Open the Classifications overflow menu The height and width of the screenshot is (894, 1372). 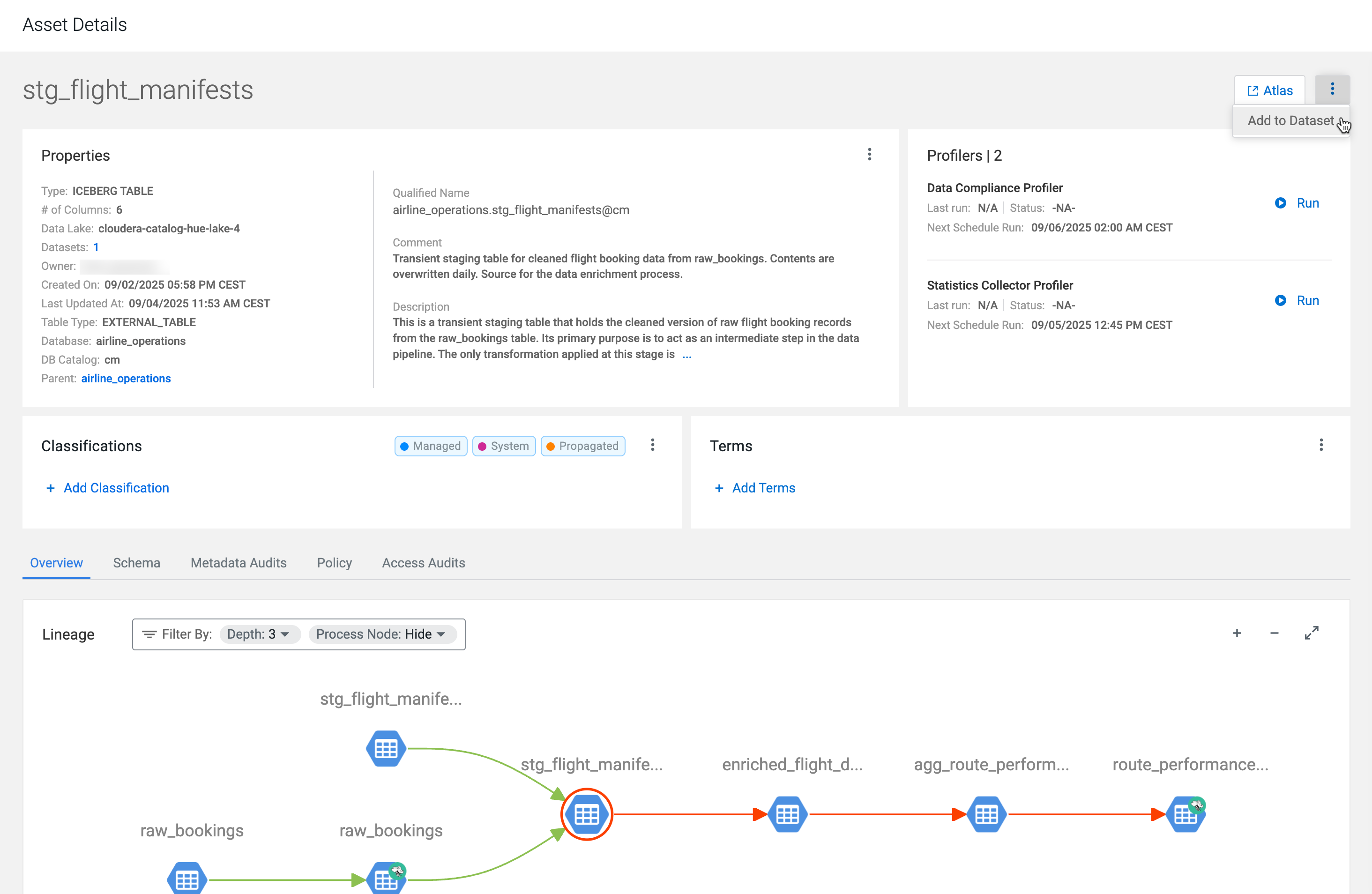click(653, 445)
